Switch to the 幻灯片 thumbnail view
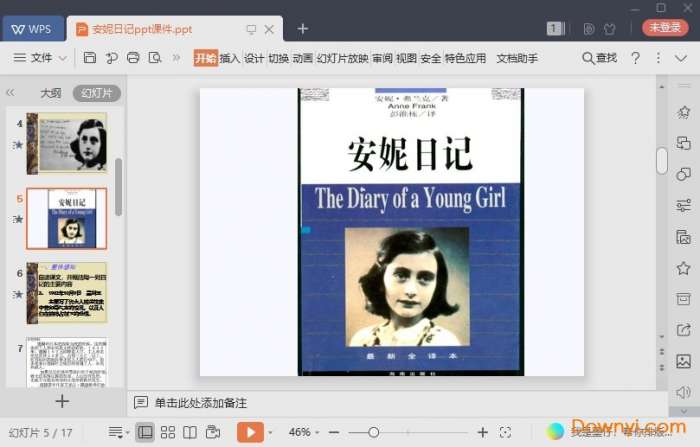700x447 pixels. [x=96, y=93]
